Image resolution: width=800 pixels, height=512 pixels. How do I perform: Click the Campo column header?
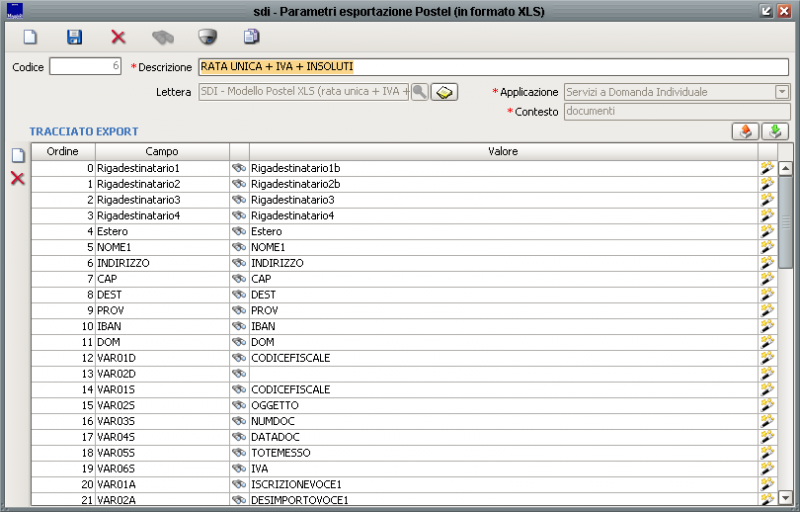point(162,151)
